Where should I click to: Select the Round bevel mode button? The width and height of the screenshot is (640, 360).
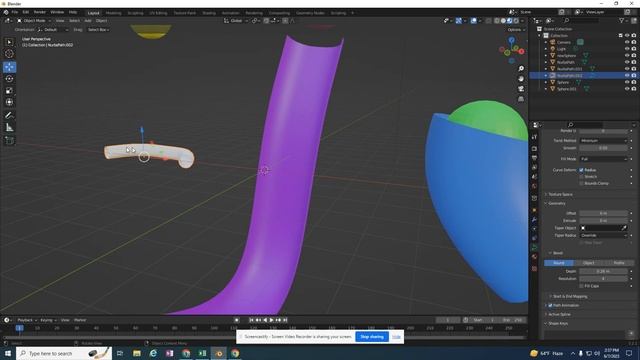click(559, 263)
